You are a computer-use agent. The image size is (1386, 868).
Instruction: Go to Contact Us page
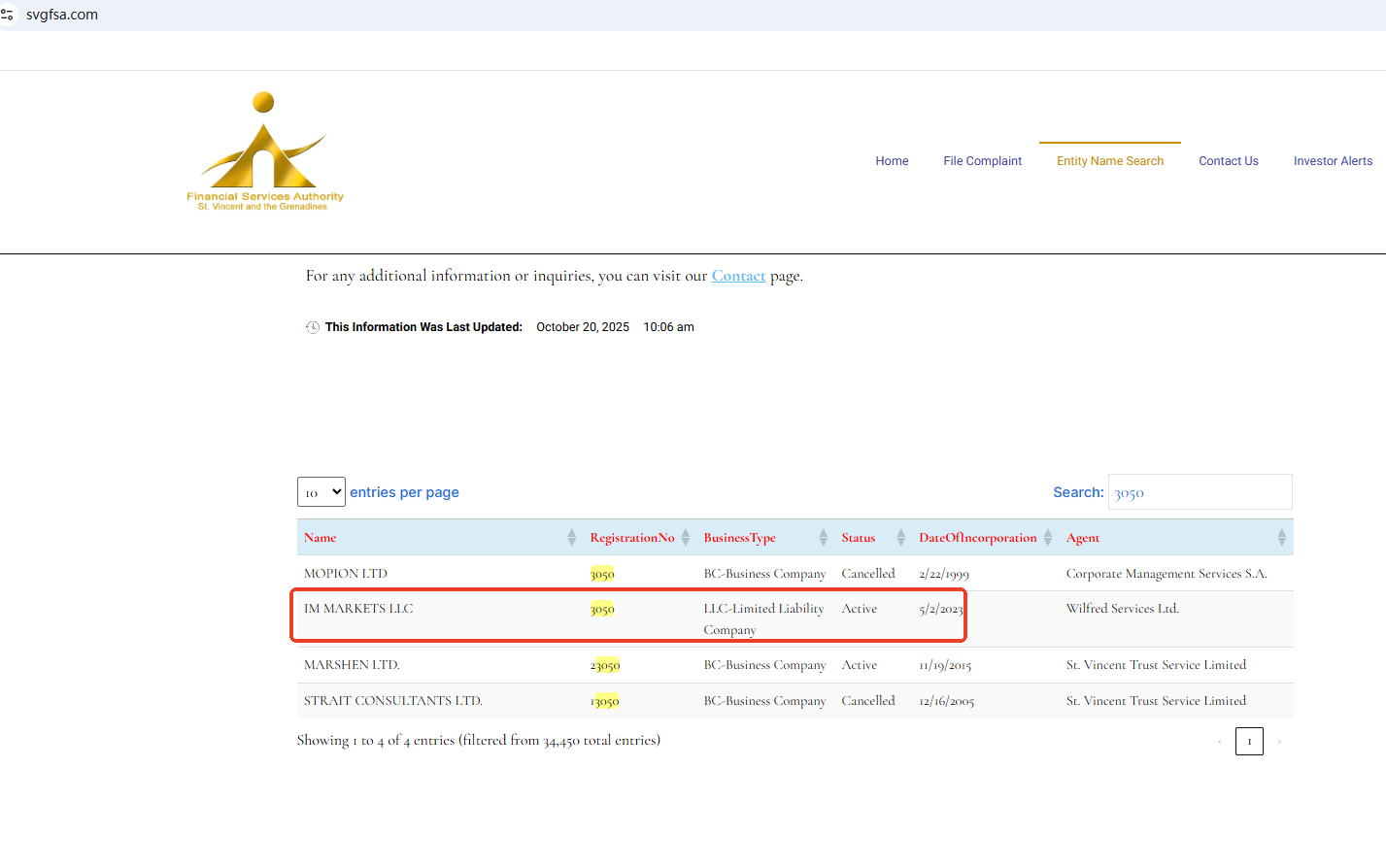coord(1228,161)
